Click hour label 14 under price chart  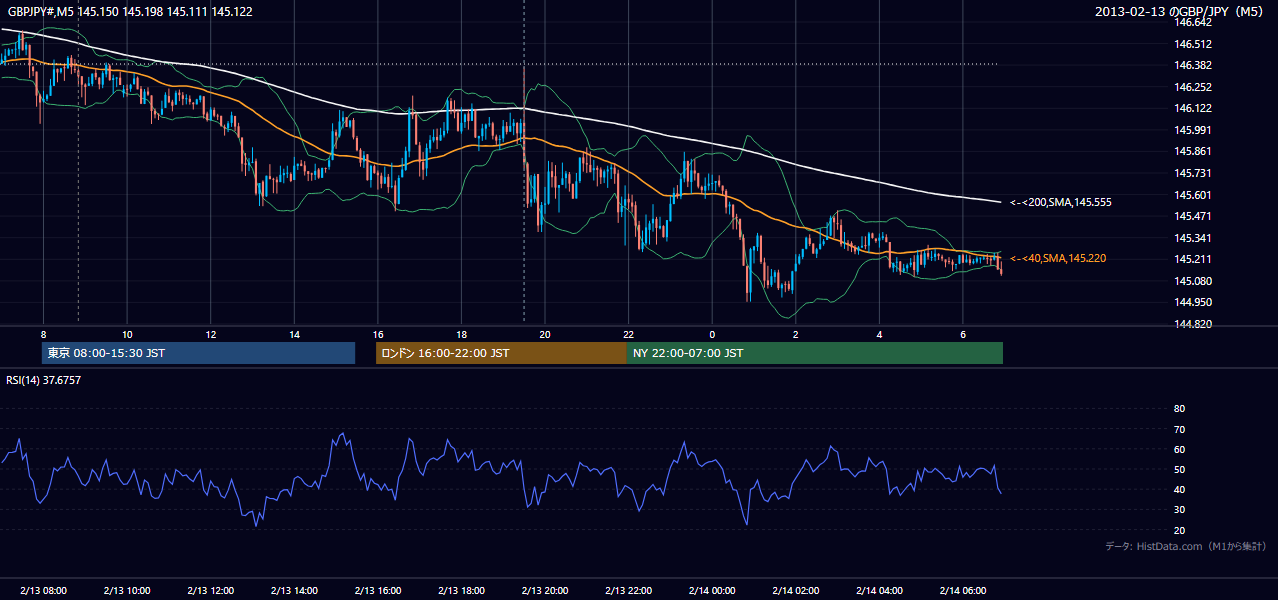[294, 334]
